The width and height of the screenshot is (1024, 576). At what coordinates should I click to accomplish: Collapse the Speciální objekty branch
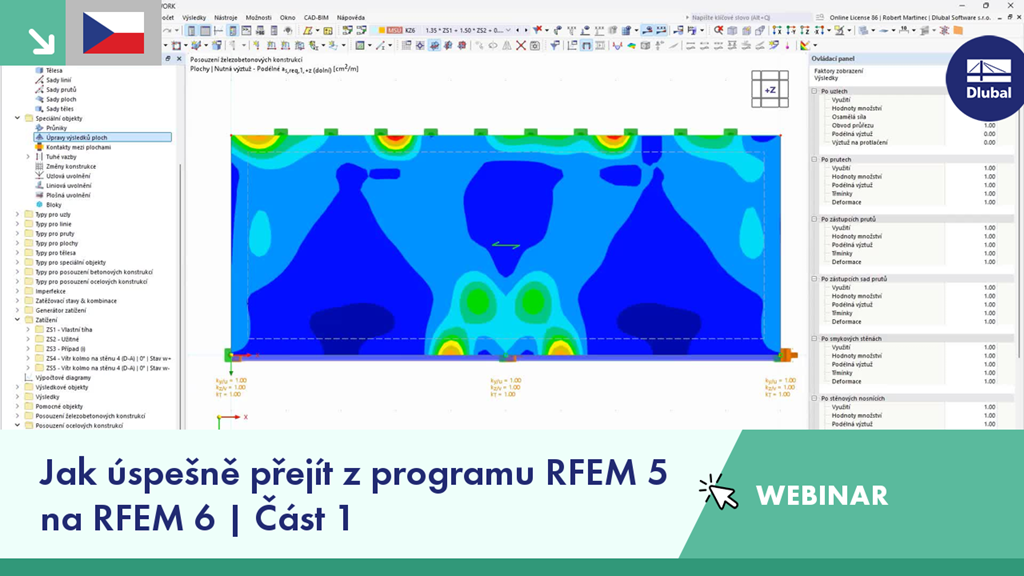point(16,118)
